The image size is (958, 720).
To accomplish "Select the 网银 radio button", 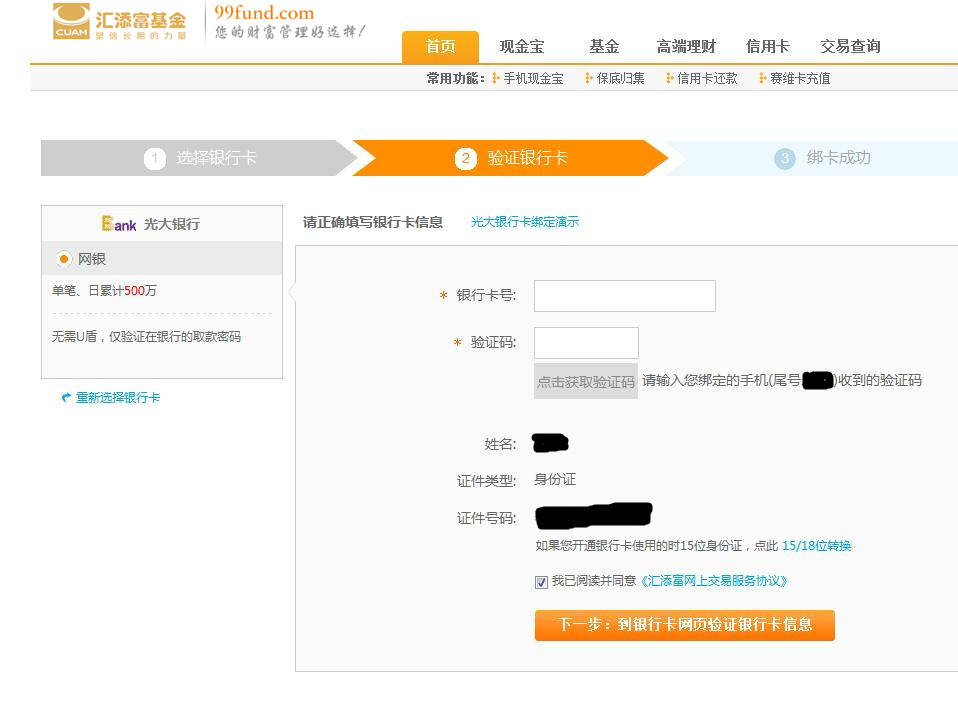I will [x=64, y=259].
